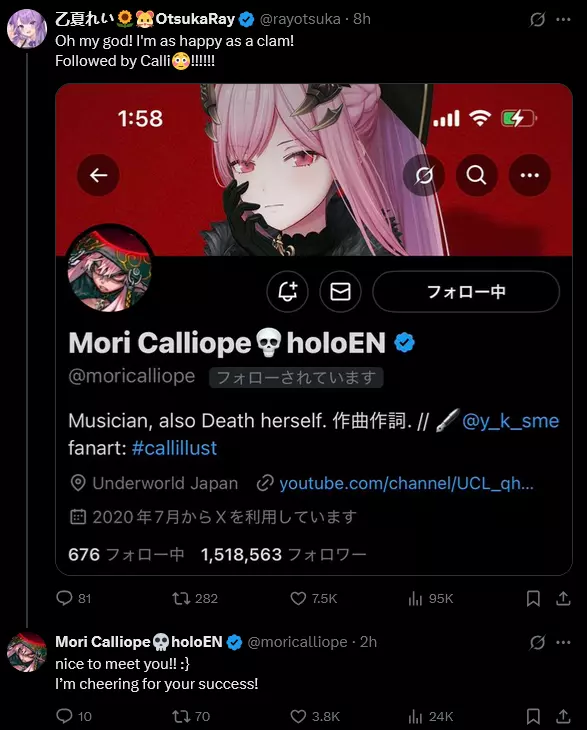This screenshot has width=587, height=730.
Task: Open more options on OtsukaRay's tweet
Action: click(x=563, y=20)
